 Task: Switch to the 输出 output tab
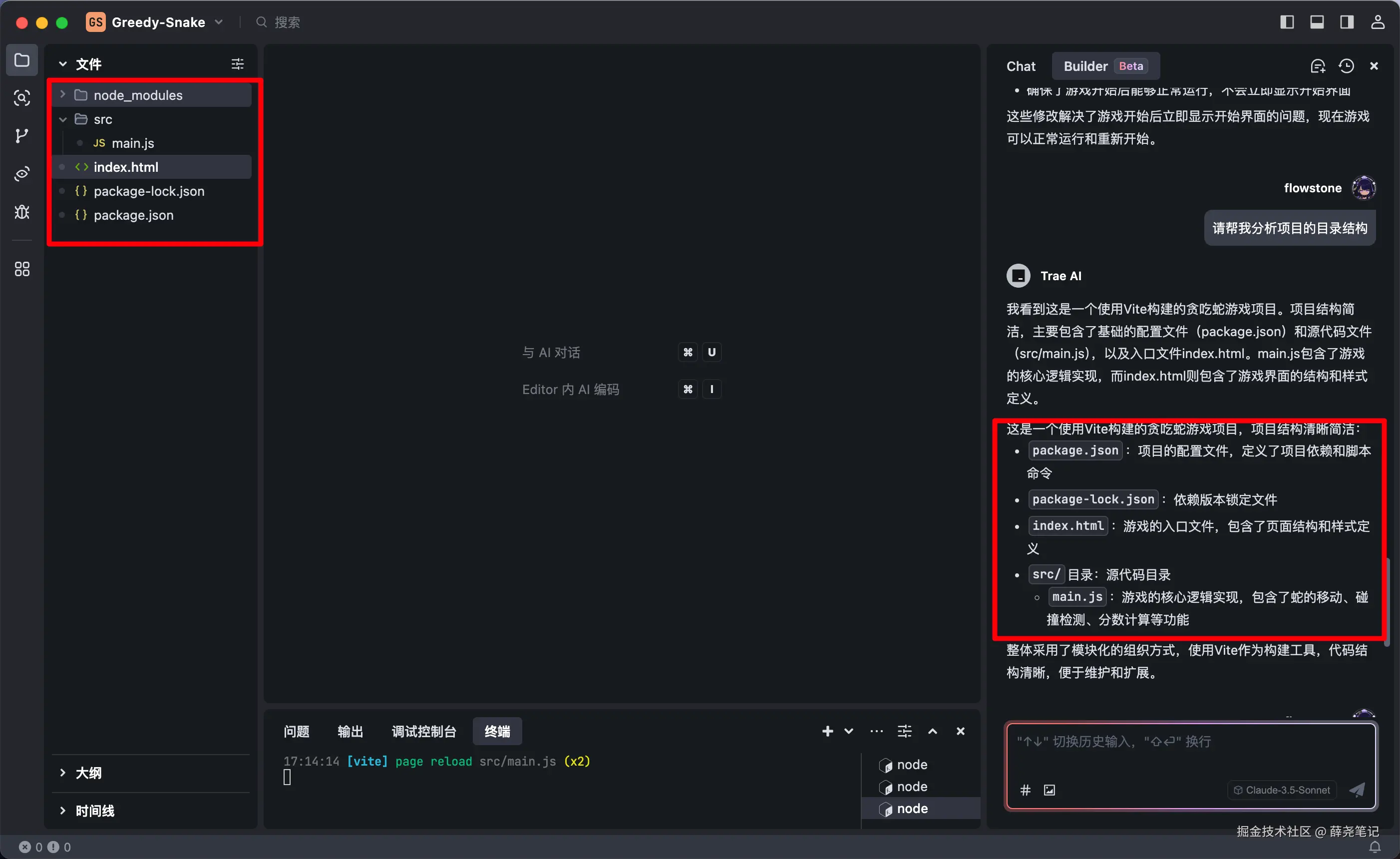[x=350, y=731]
